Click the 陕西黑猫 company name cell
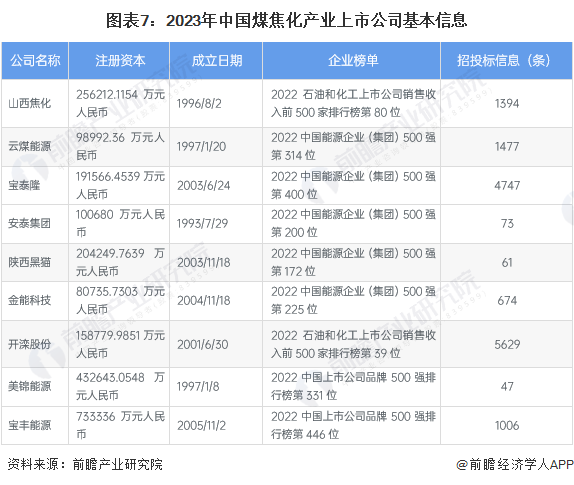Image resolution: width=574 pixels, height=485 pixels. [x=35, y=262]
